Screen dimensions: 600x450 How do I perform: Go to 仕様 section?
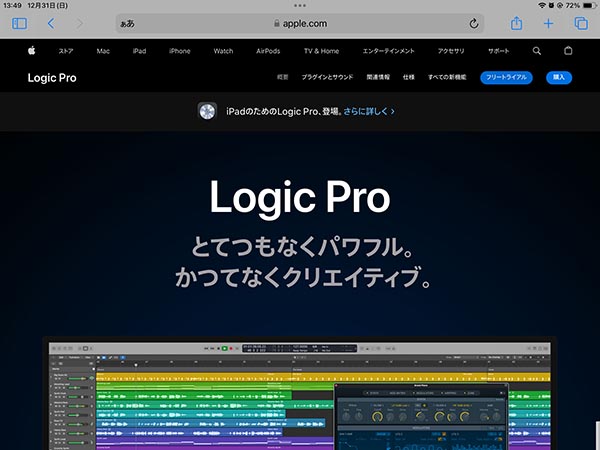(x=409, y=77)
